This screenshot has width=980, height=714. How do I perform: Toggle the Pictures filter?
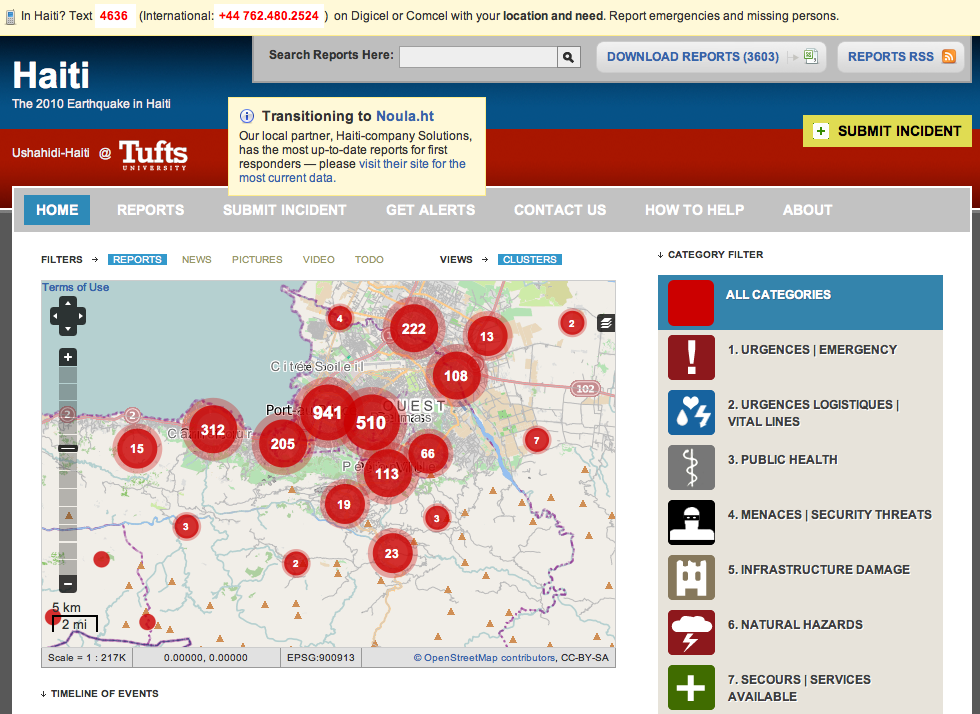[257, 260]
